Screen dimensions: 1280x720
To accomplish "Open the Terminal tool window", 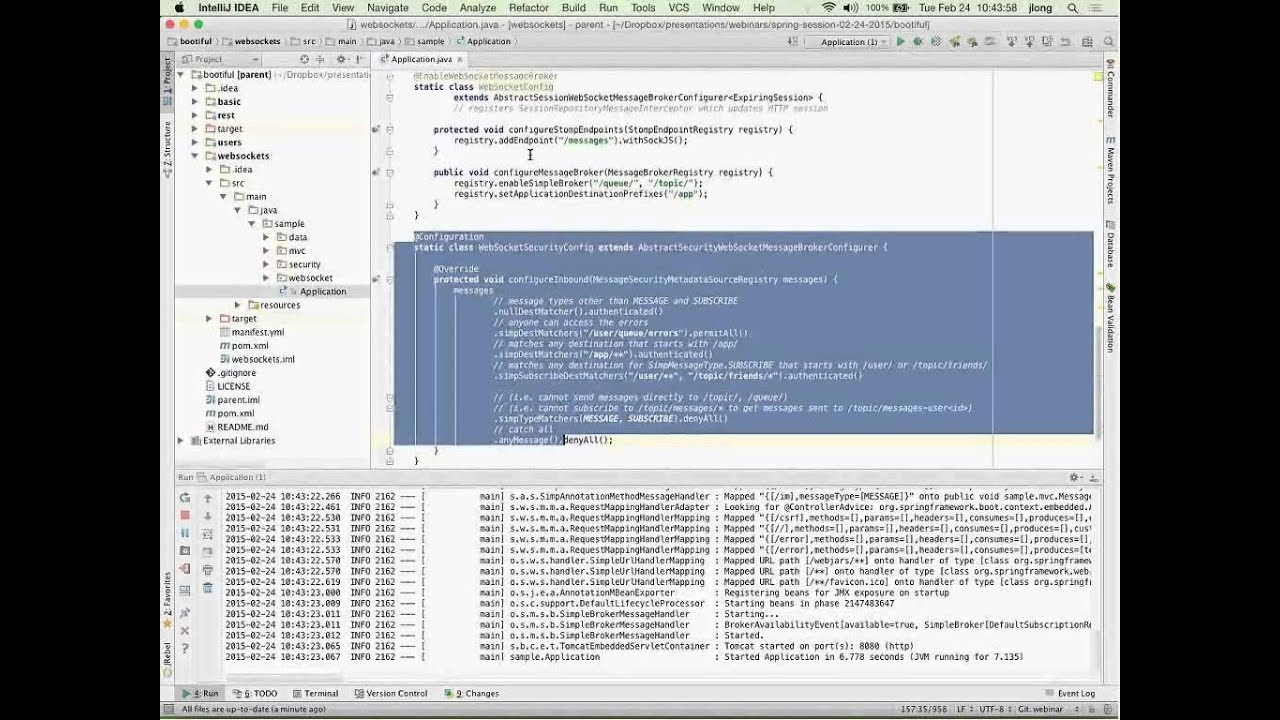I will point(314,693).
